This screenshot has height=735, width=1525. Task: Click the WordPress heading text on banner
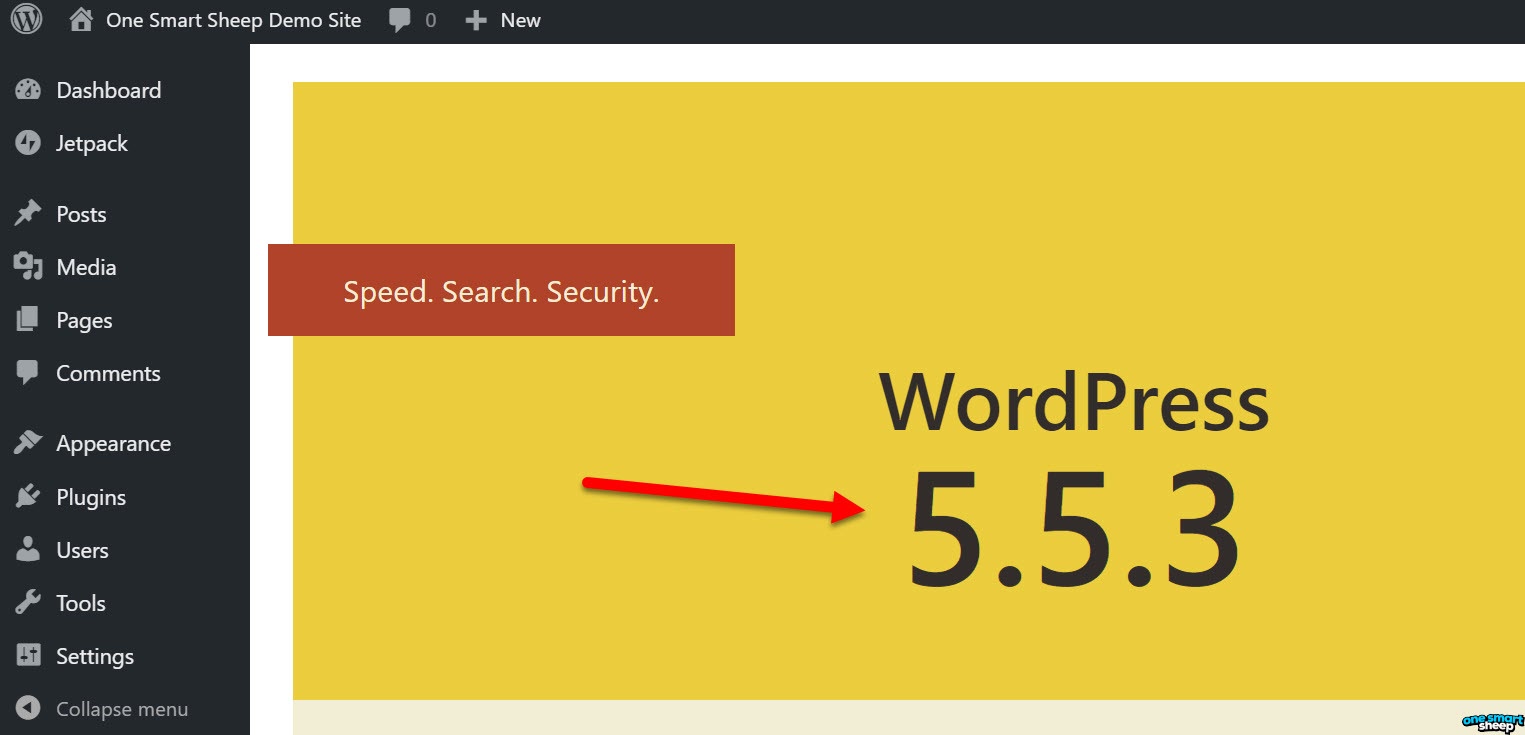coord(1075,401)
